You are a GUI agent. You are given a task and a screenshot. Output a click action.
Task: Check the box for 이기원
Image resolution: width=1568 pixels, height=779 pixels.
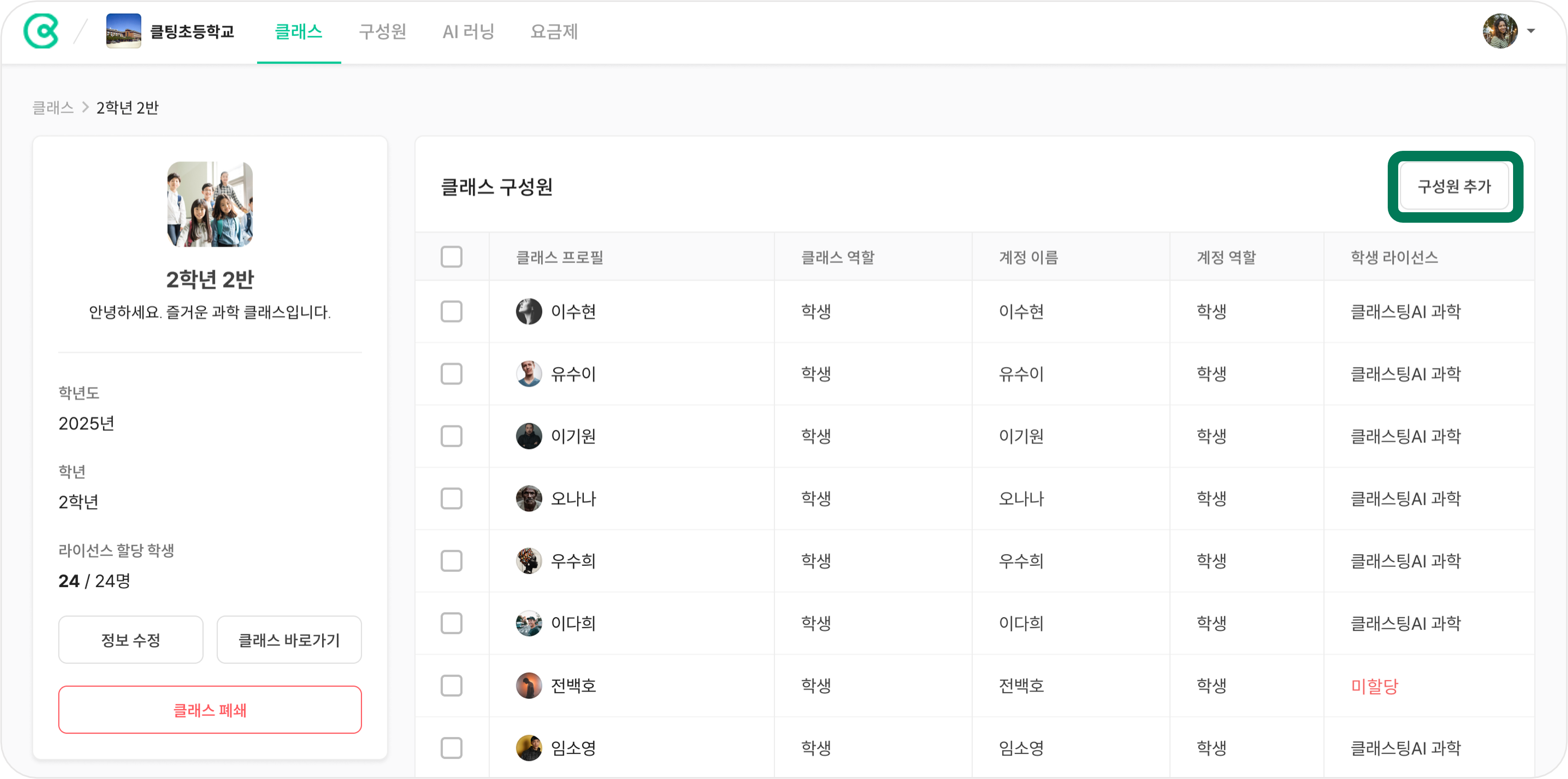coord(451,436)
